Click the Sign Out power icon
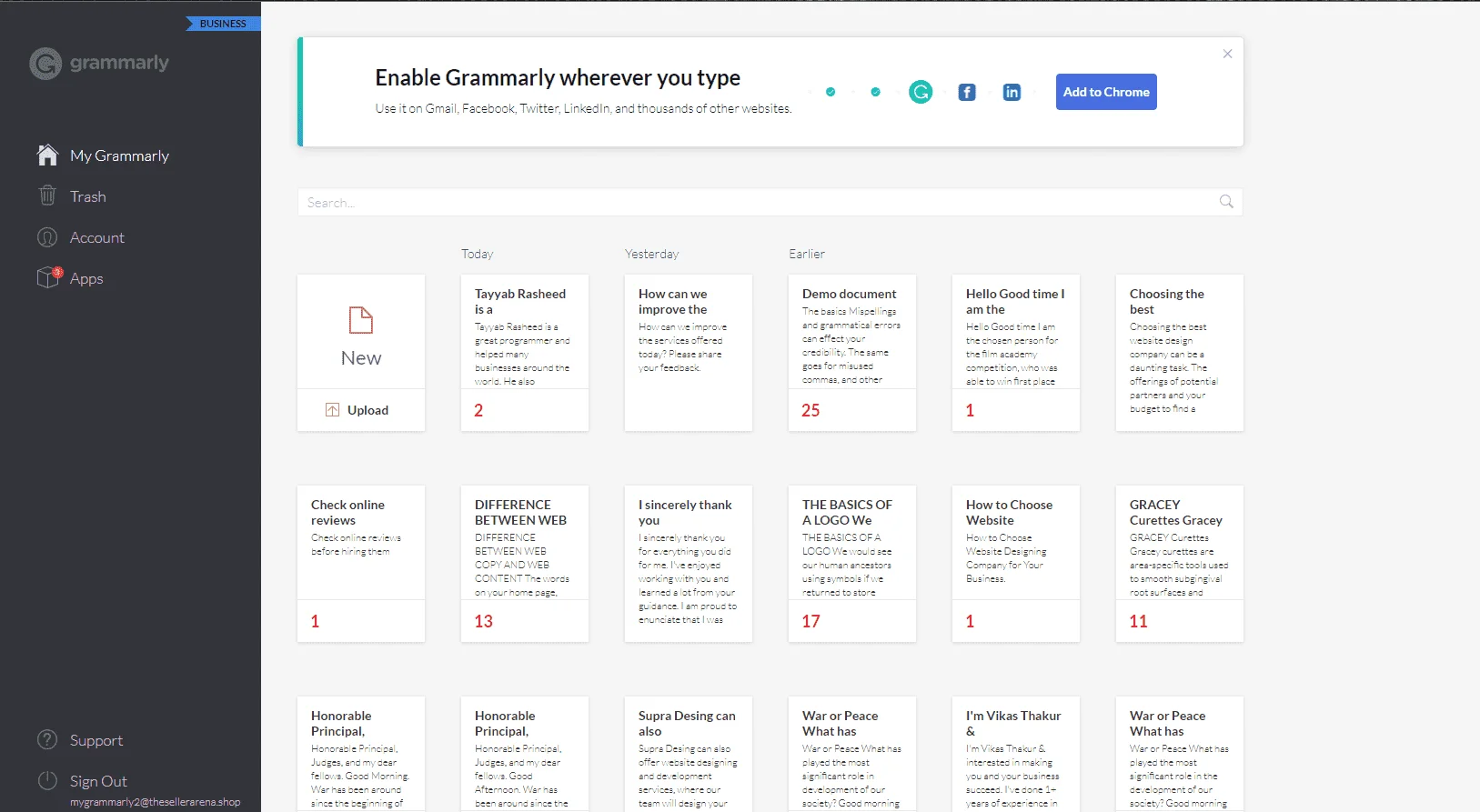 click(47, 780)
